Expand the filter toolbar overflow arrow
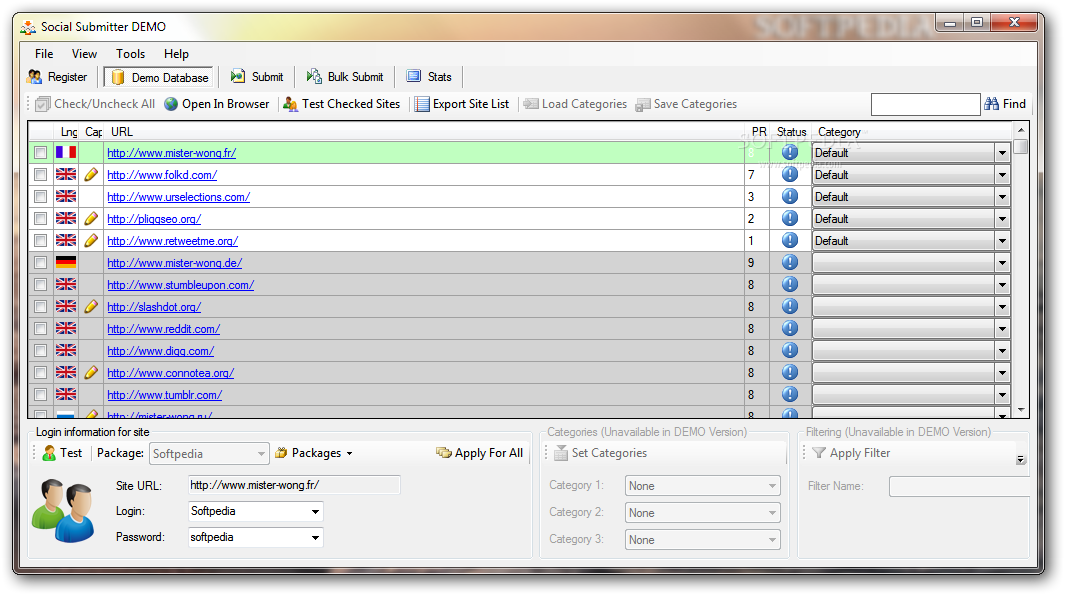Screen dimensions: 1065x595 pos(1020,460)
